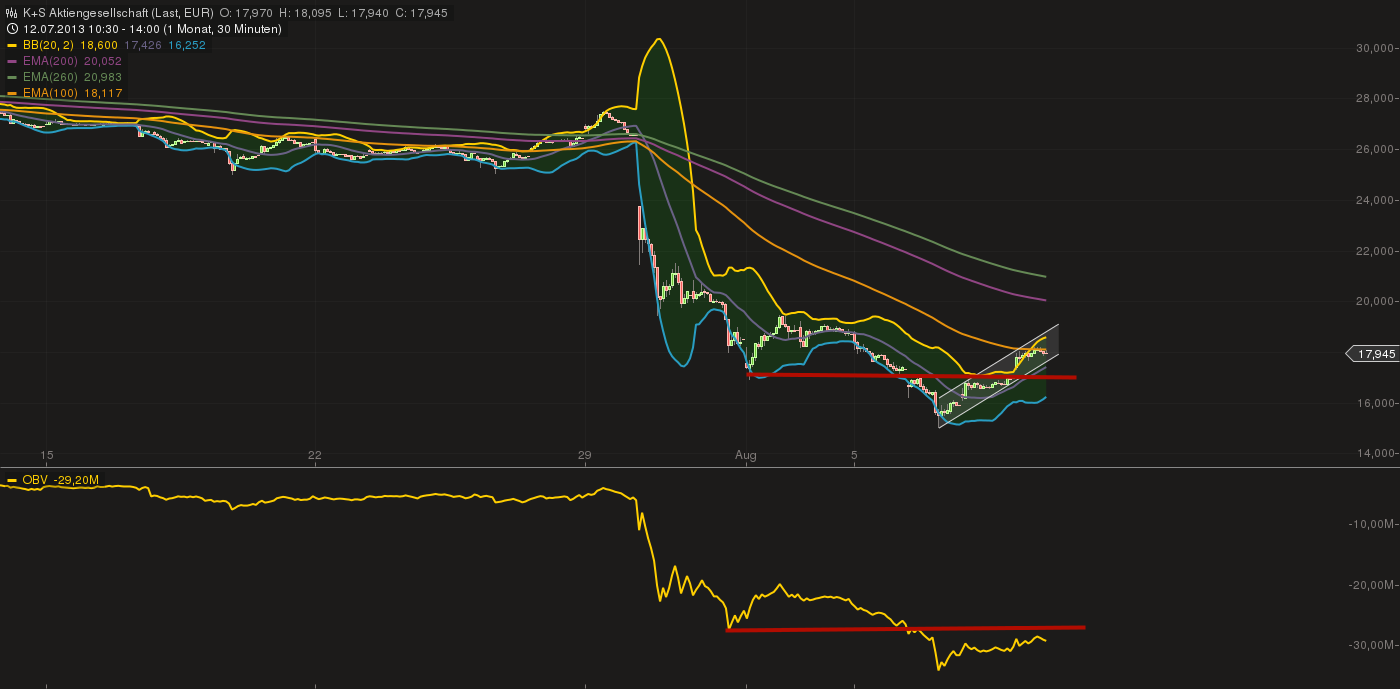Viewport: 1400px width, 689px height.
Task: Click the green EMA(260) legend marker
Action: click(x=12, y=77)
